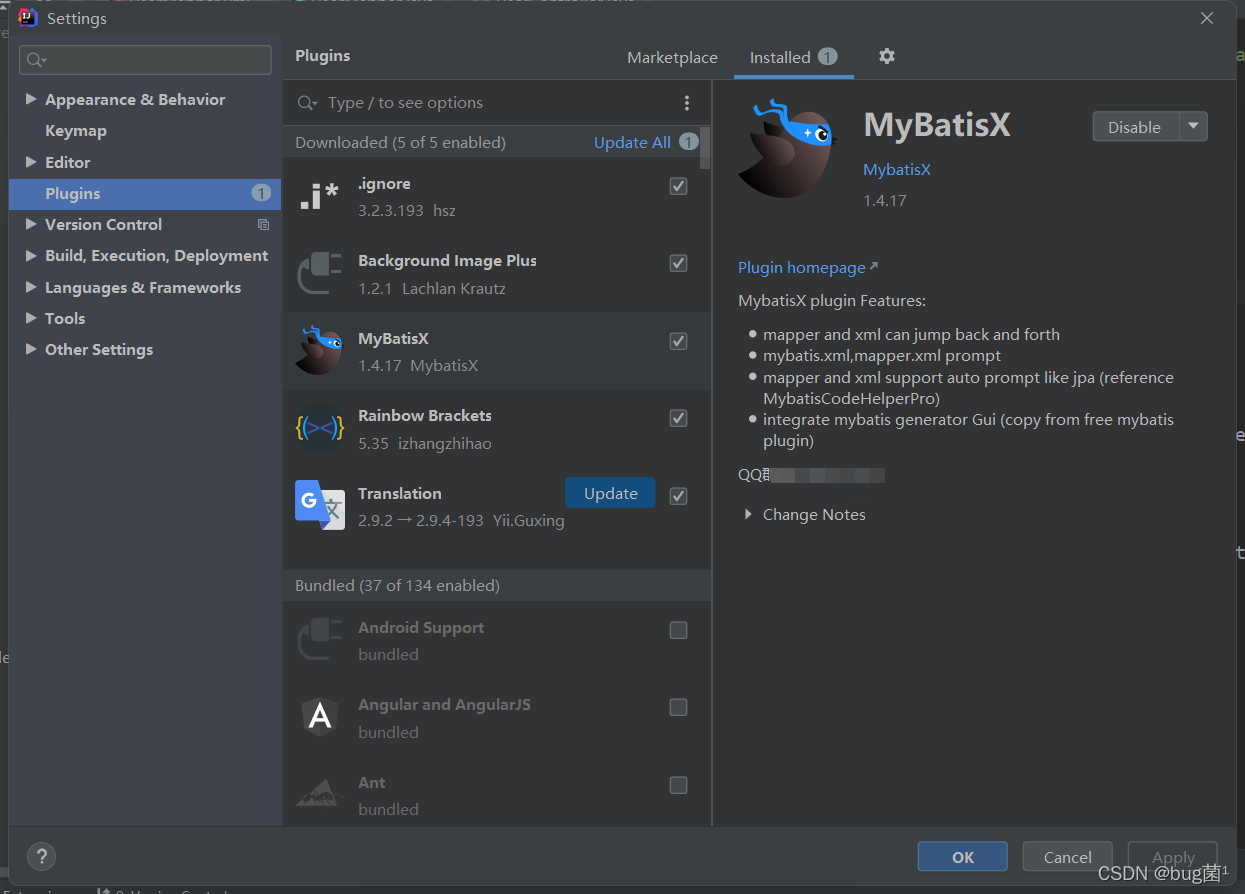
Task: Select the Background Image Plus name
Action: click(x=447, y=261)
